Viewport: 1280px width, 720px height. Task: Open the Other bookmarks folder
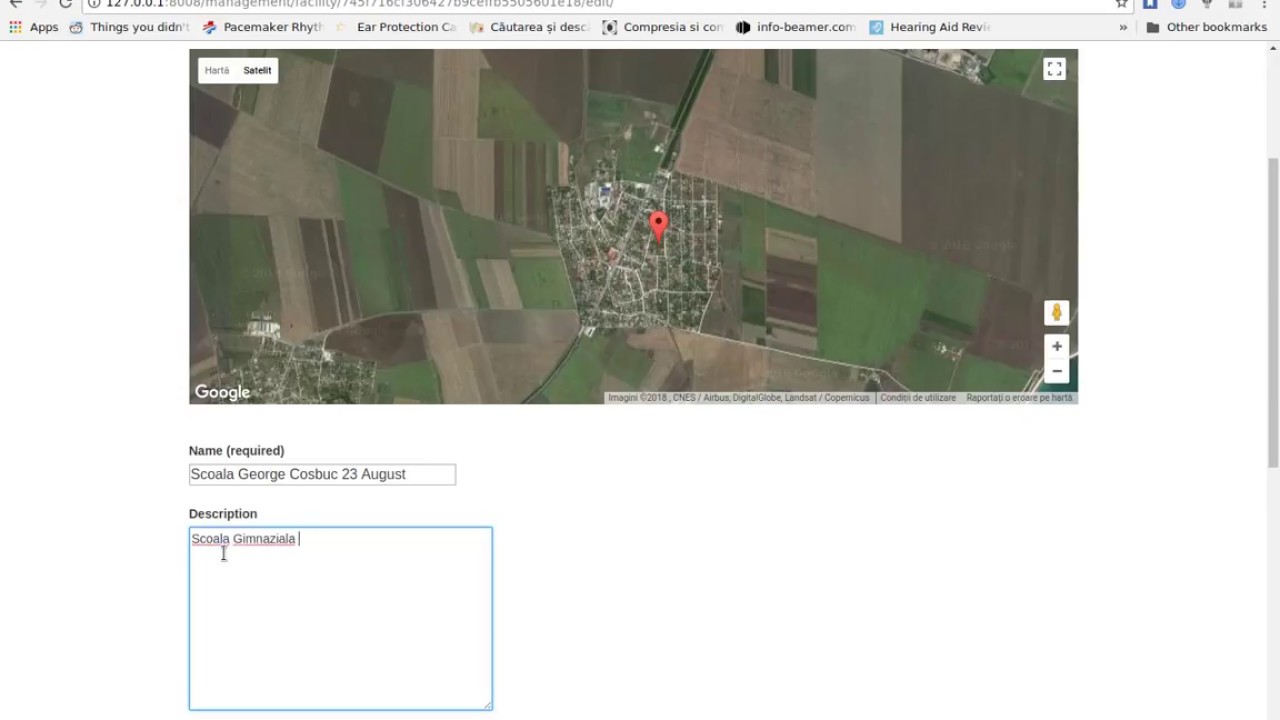point(1206,27)
